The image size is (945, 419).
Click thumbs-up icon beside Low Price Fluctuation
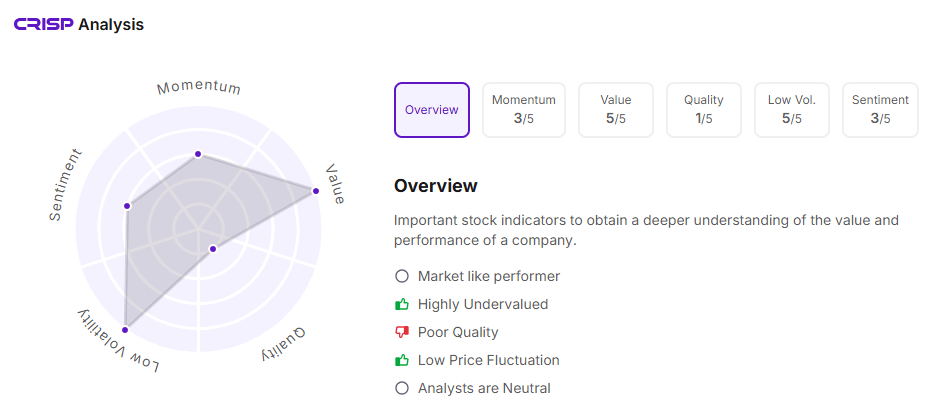pos(402,360)
